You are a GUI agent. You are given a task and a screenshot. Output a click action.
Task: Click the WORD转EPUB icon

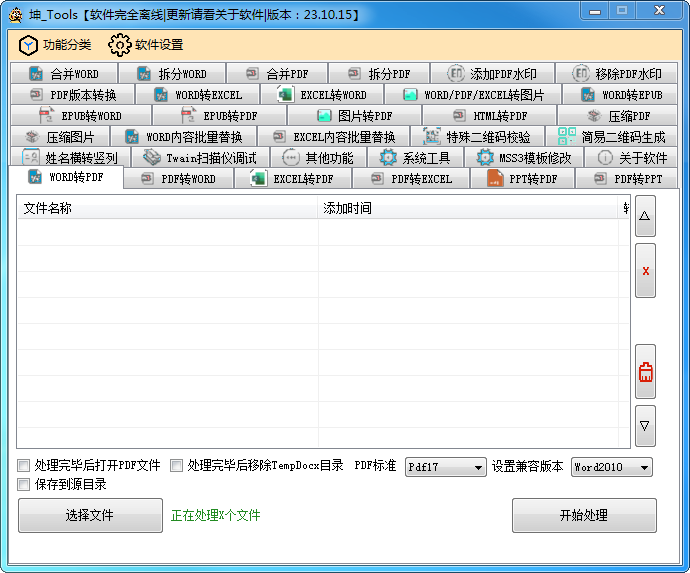588,95
